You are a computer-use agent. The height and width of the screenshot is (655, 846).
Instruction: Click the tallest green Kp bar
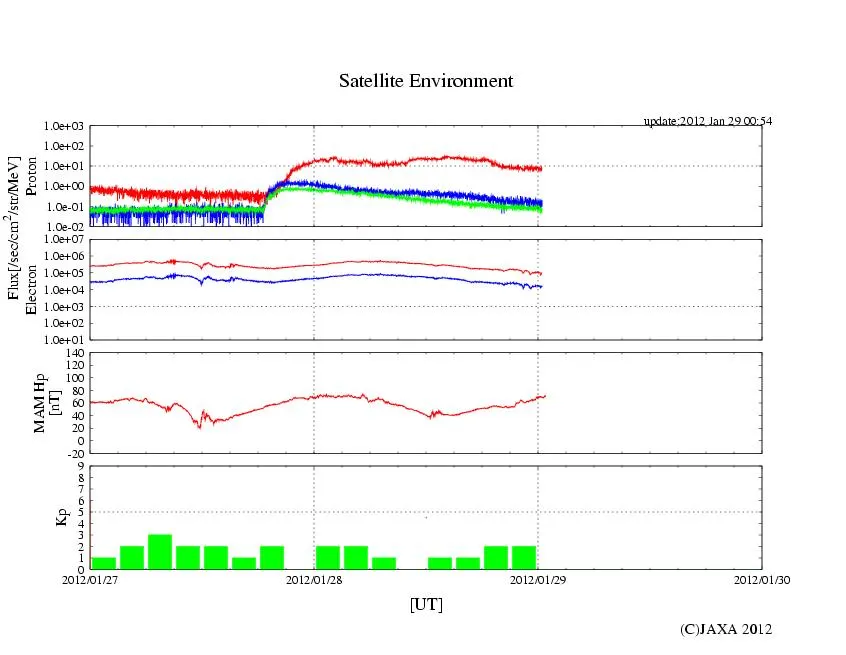pos(160,552)
